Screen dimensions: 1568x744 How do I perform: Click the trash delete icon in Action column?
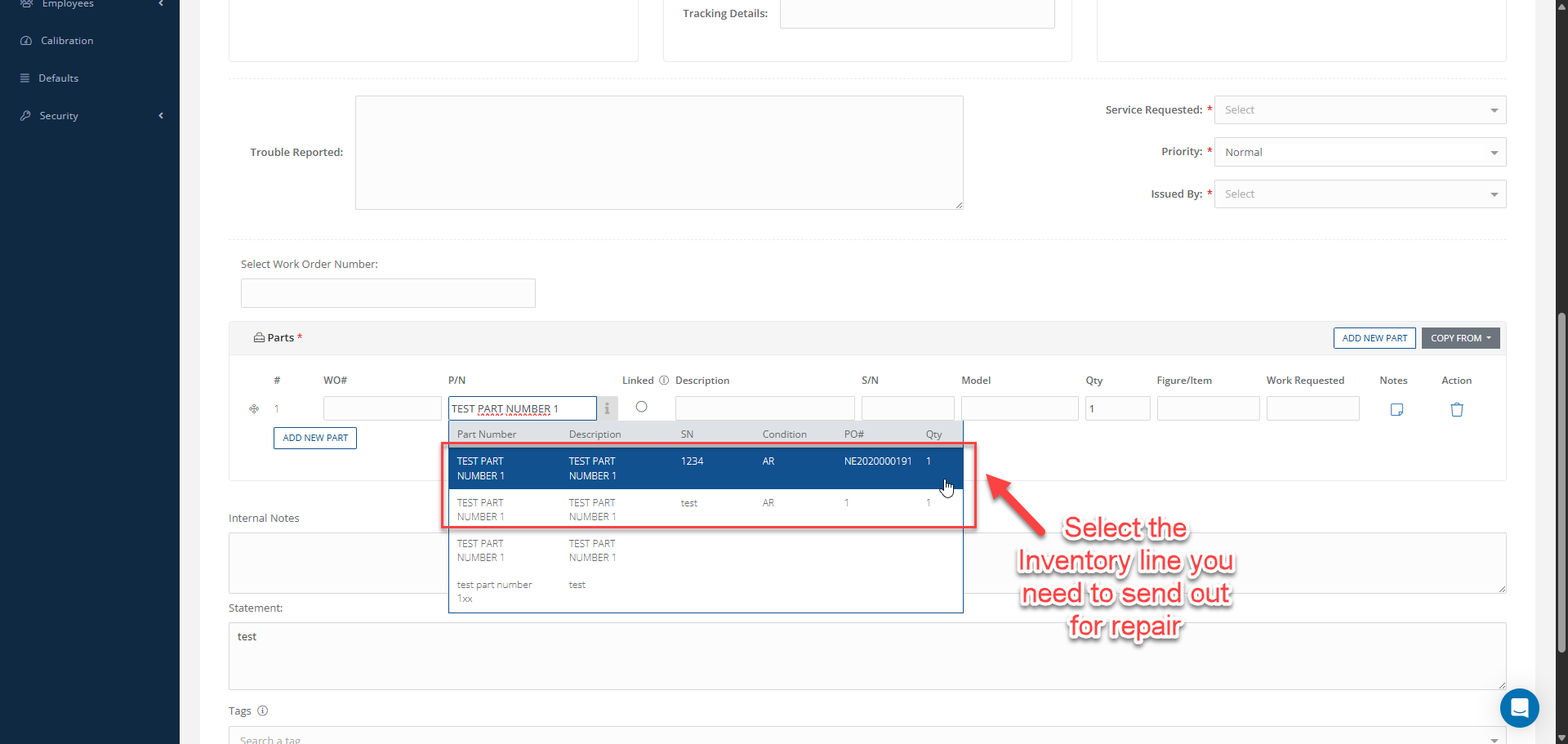(x=1456, y=409)
